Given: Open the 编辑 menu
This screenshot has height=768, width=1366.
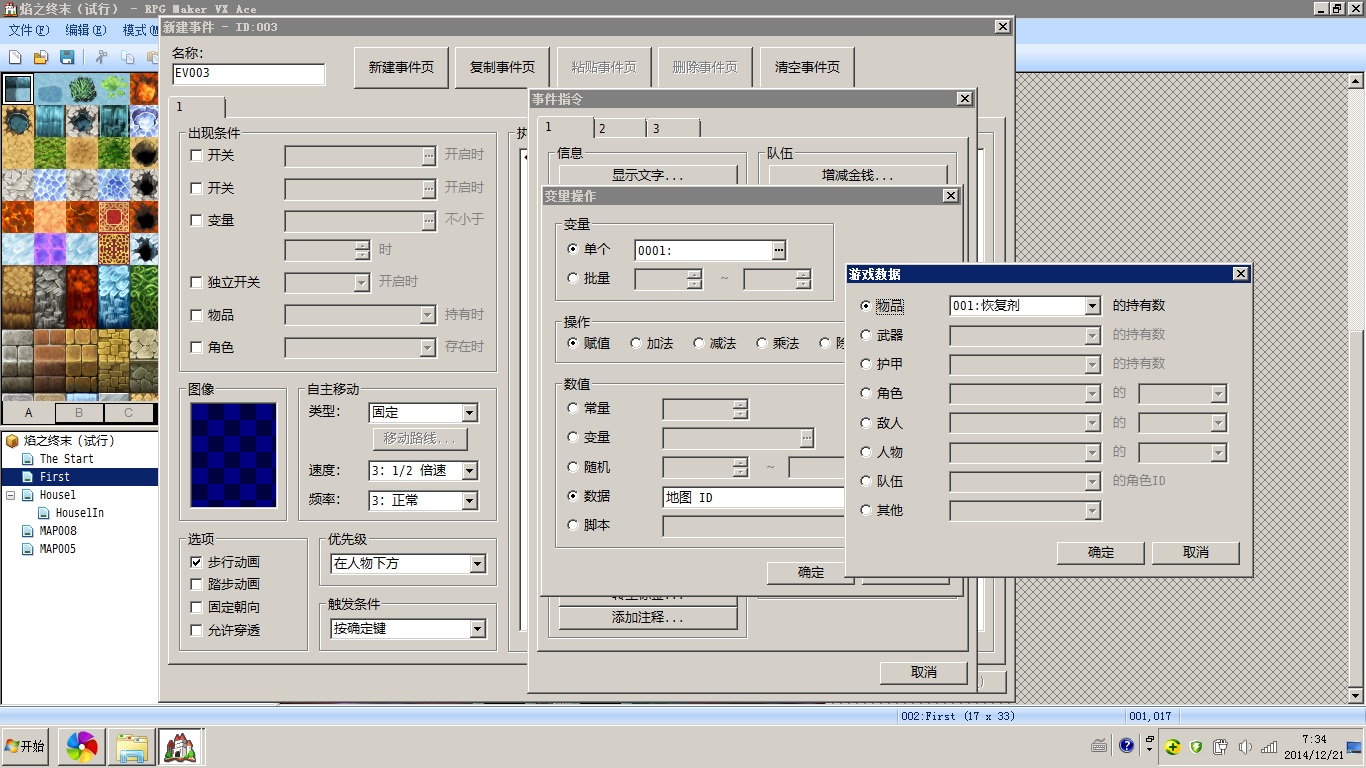Looking at the screenshot, I should pyautogui.click(x=85, y=30).
